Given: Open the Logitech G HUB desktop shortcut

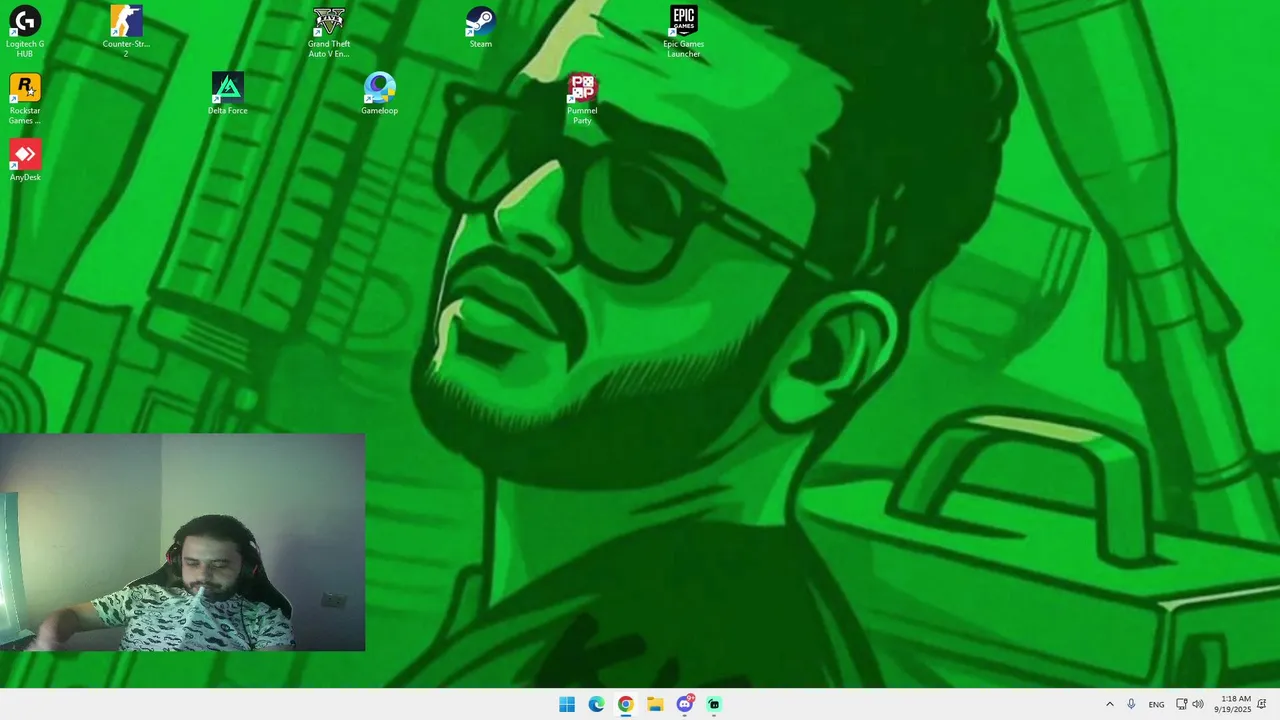Looking at the screenshot, I should 25,31.
